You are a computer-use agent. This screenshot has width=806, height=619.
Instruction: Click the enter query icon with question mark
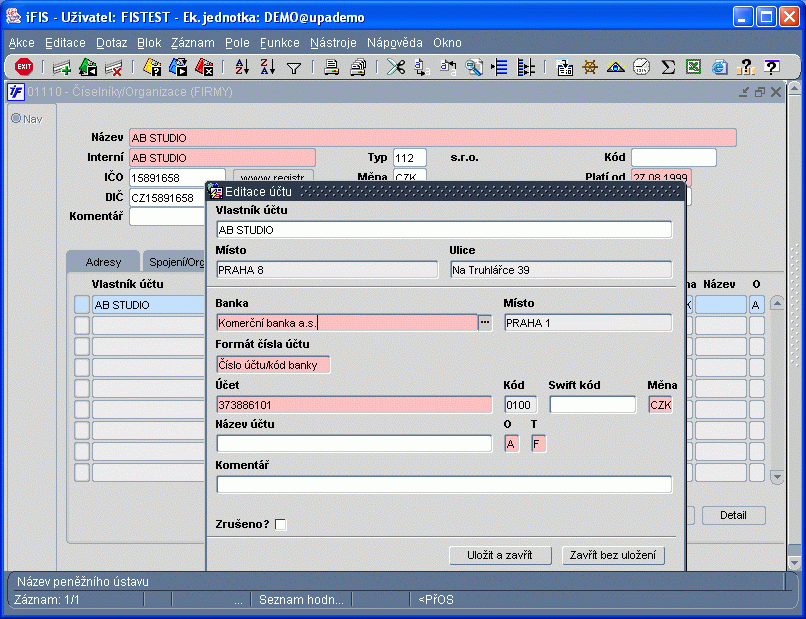(x=152, y=67)
